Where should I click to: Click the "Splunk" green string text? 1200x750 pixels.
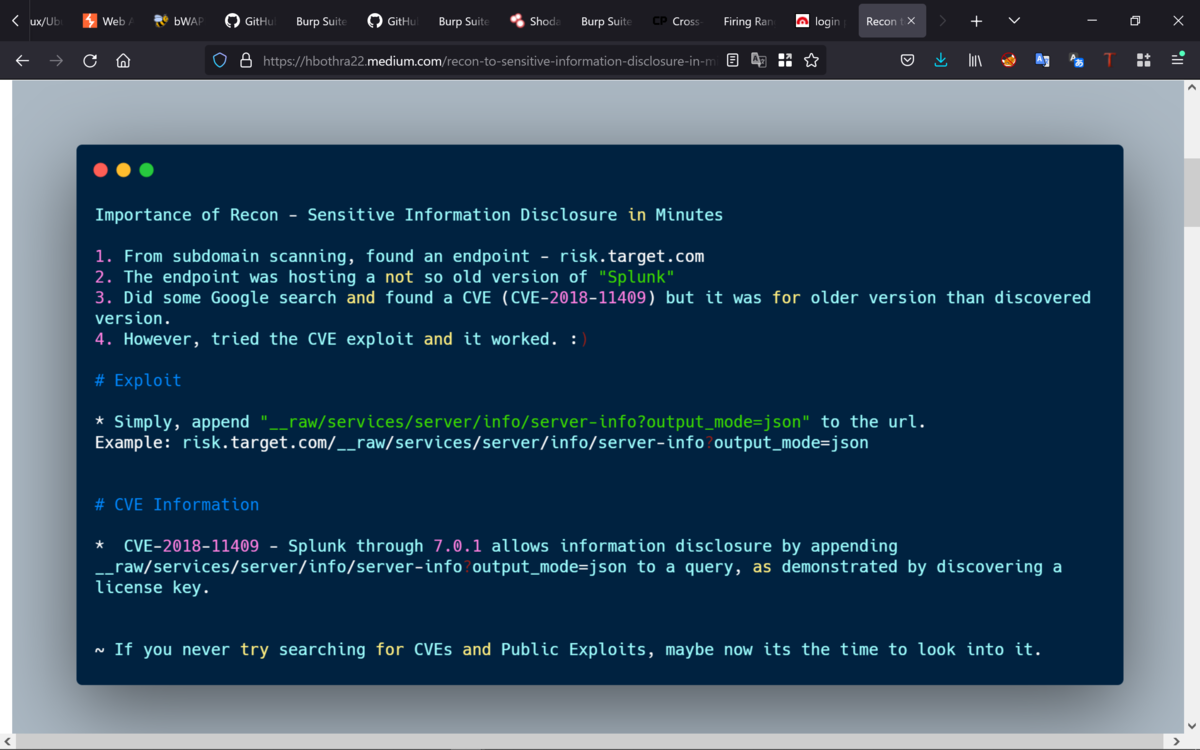click(637, 277)
